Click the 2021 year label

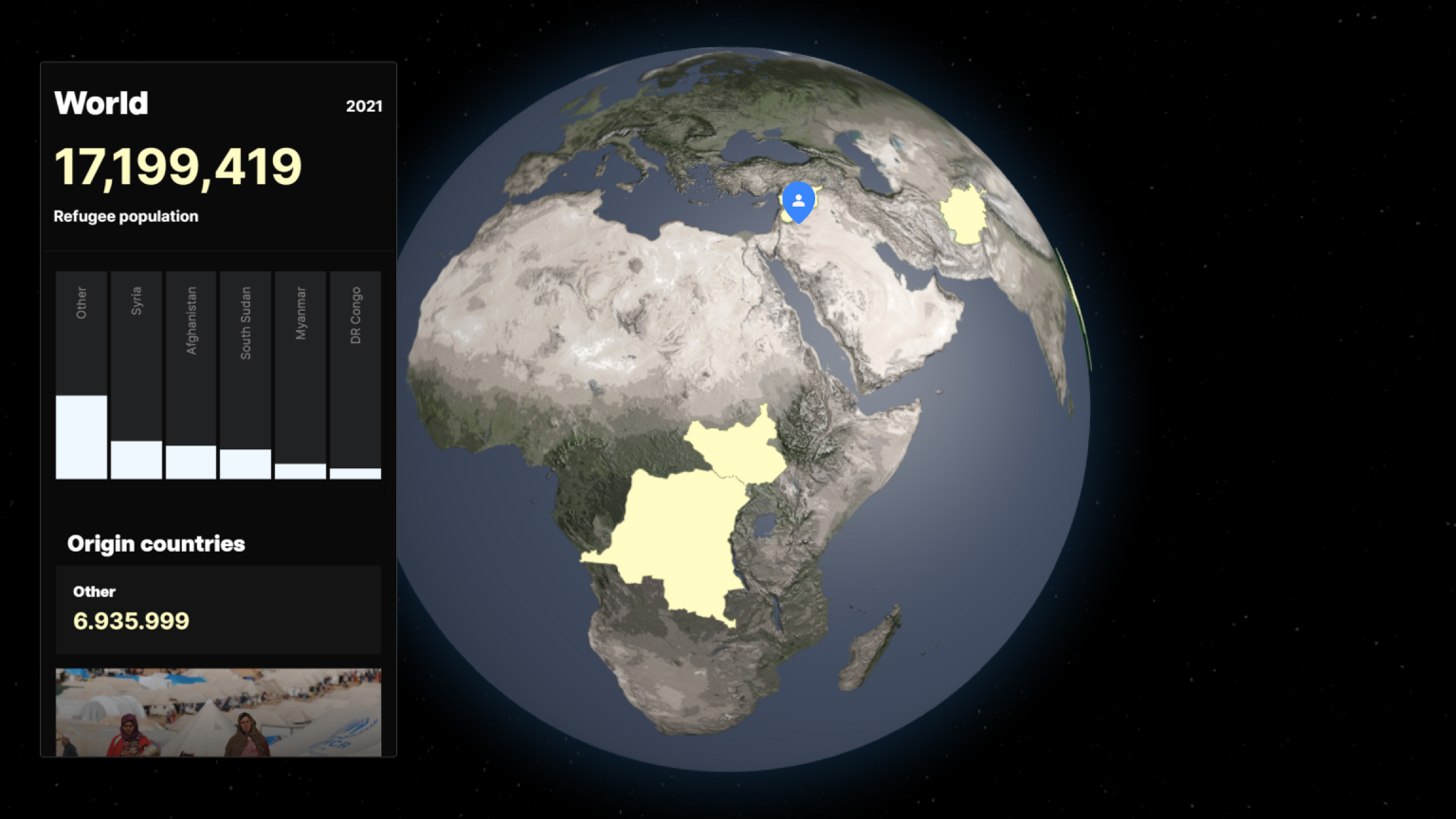coord(364,106)
